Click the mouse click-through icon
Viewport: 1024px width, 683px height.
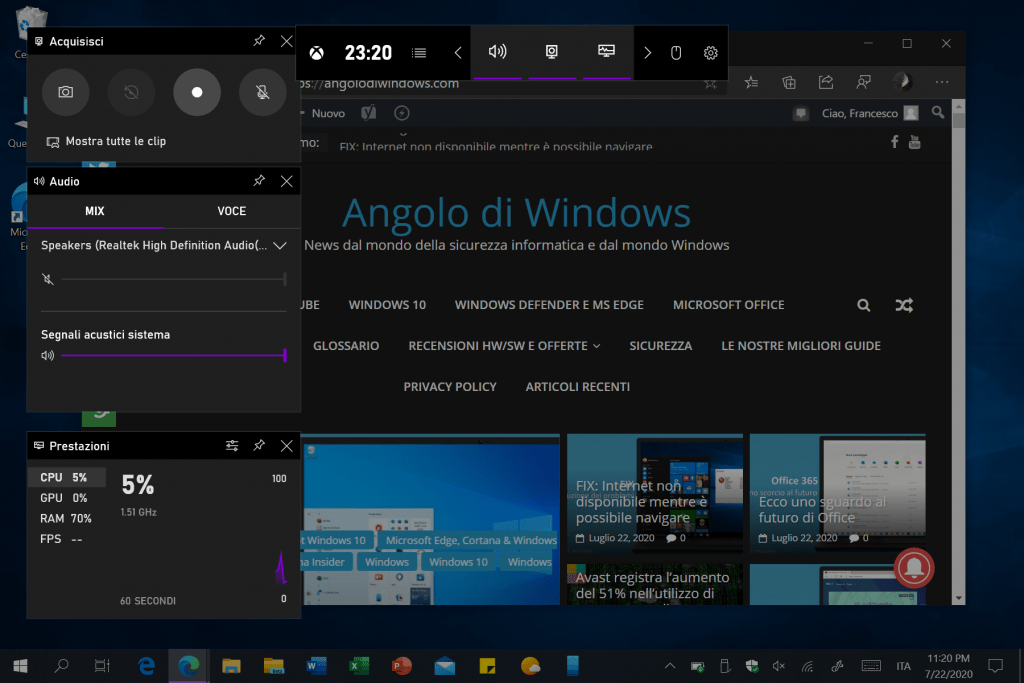676,53
